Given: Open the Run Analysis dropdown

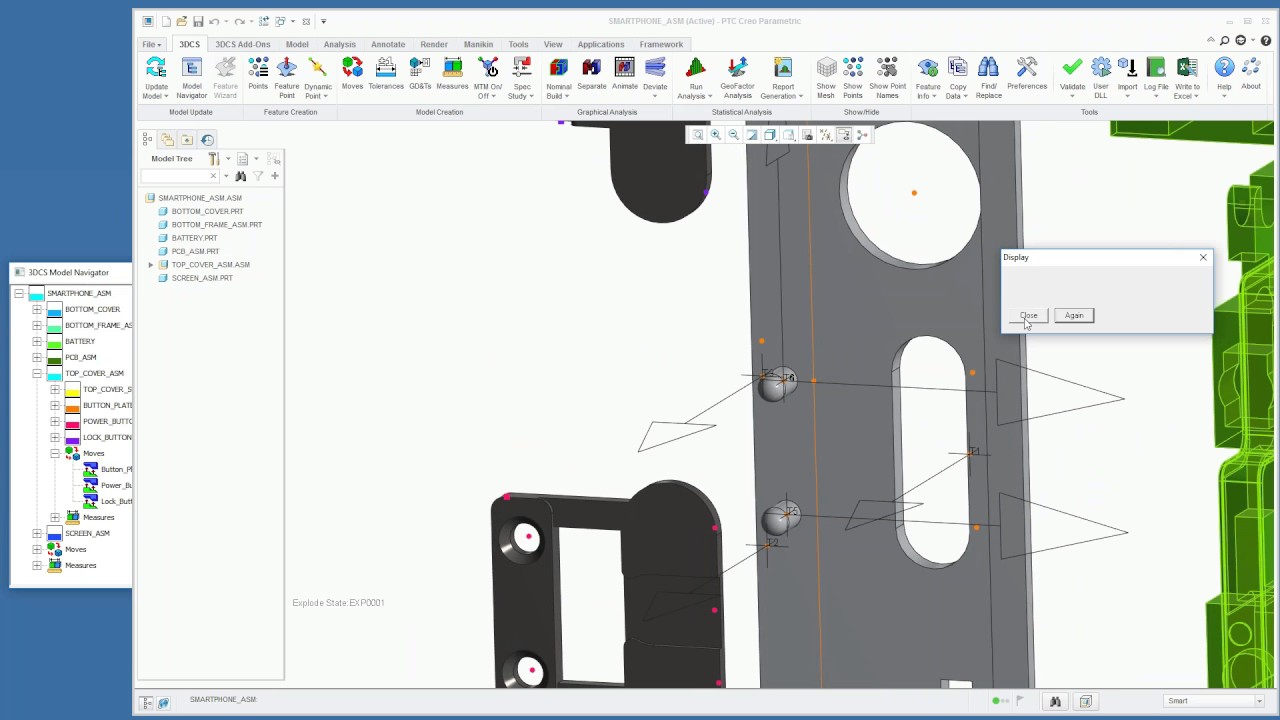Looking at the screenshot, I should tap(709, 96).
